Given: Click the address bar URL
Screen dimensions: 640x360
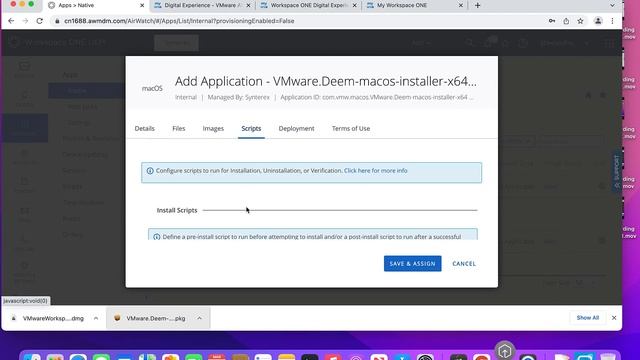Looking at the screenshot, I should click(x=179, y=21).
